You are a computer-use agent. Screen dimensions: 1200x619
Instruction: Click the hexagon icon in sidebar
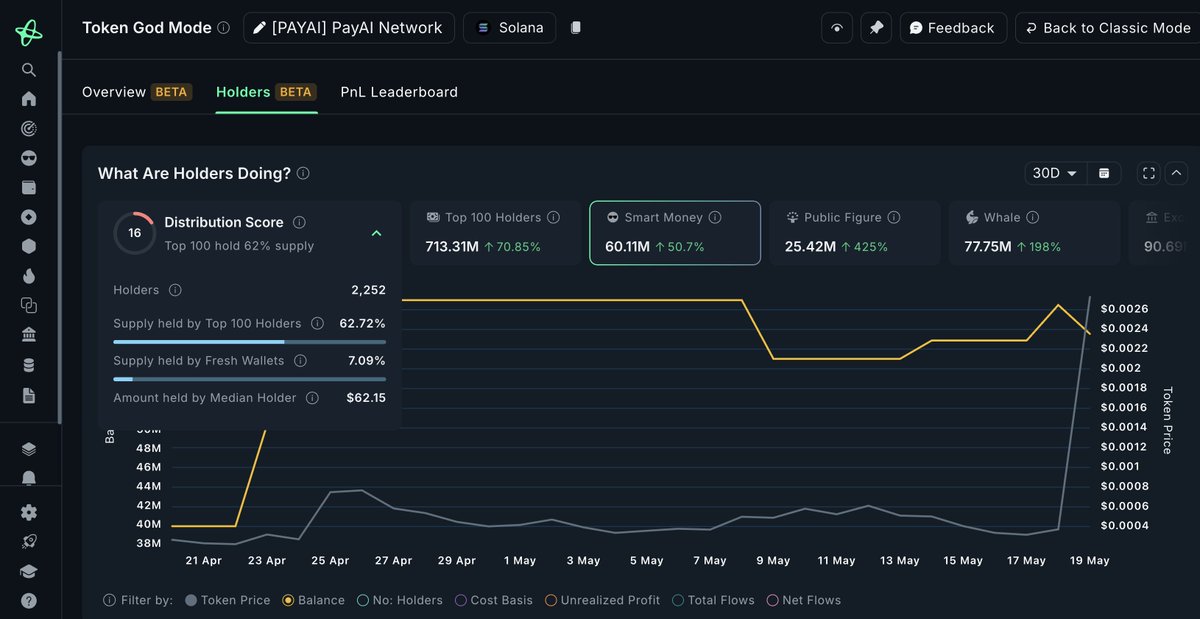click(x=29, y=246)
